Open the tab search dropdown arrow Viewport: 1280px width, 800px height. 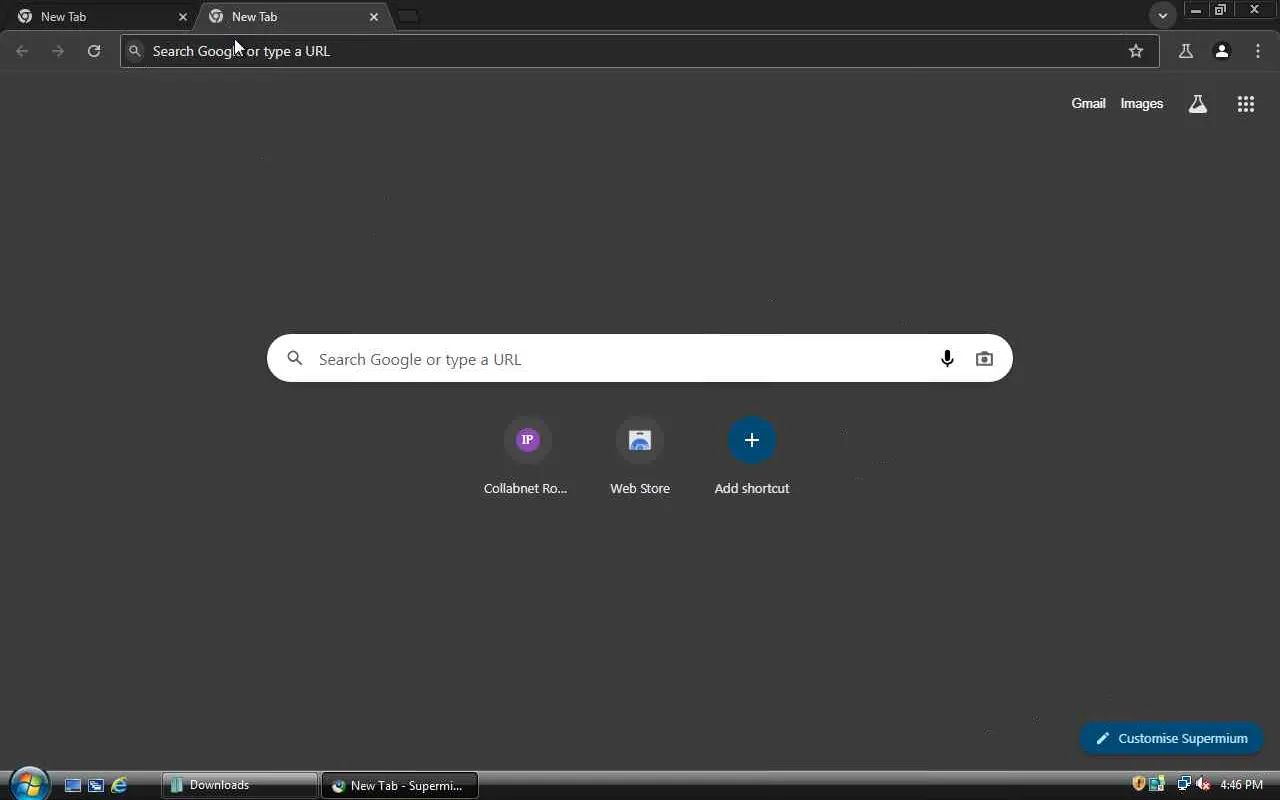1162,16
